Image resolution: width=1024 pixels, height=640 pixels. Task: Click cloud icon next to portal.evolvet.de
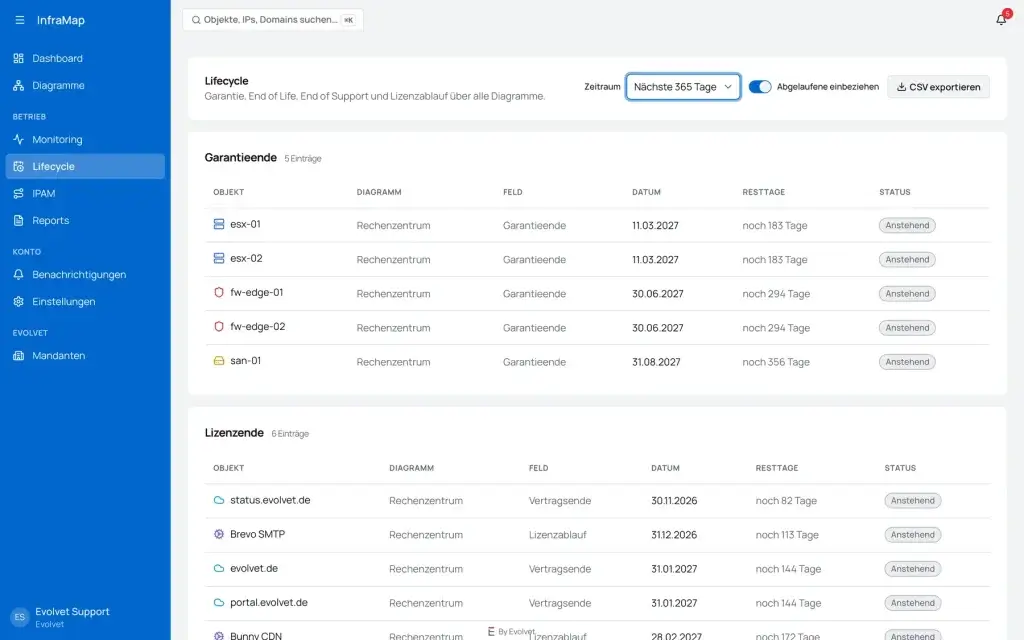pyautogui.click(x=219, y=603)
